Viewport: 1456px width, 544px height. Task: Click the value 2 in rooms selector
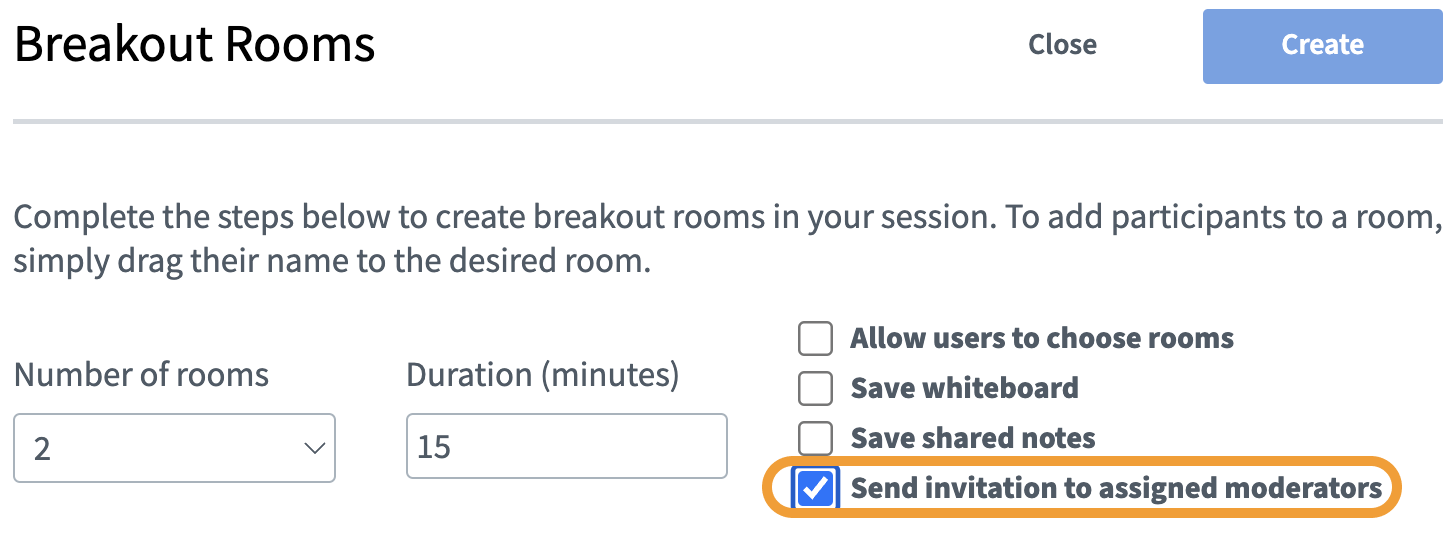click(x=42, y=448)
